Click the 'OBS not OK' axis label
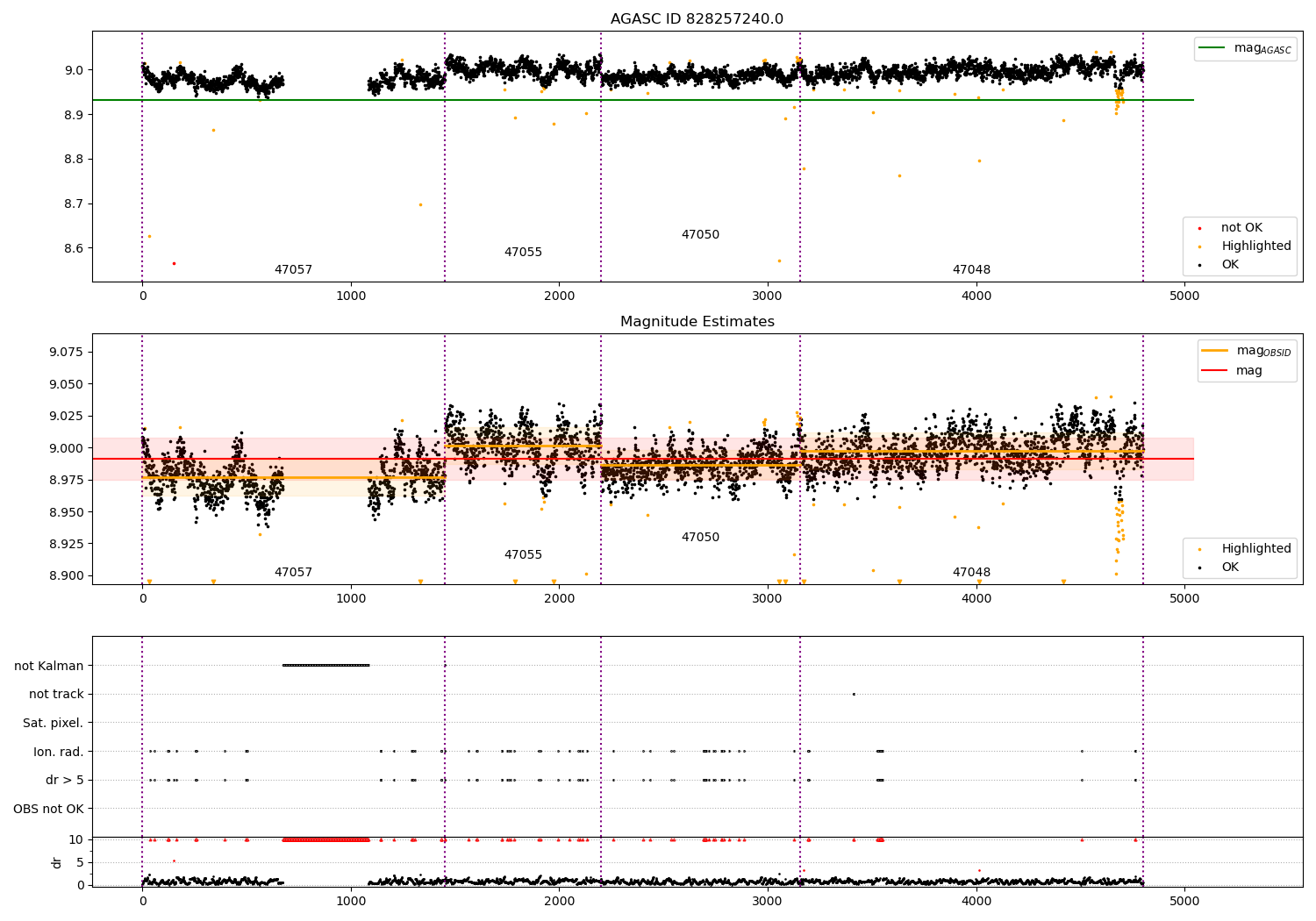This screenshot has width=1316, height=921. (x=49, y=809)
